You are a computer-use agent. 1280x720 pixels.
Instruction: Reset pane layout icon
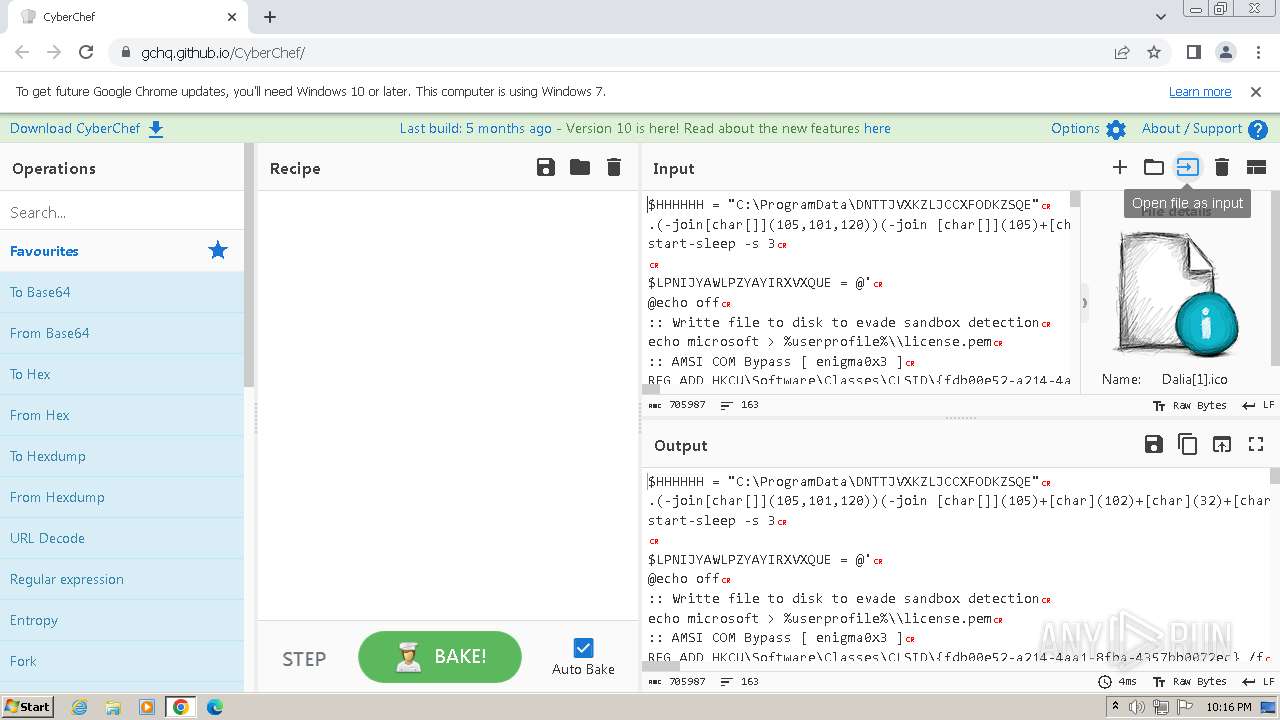pos(1256,167)
